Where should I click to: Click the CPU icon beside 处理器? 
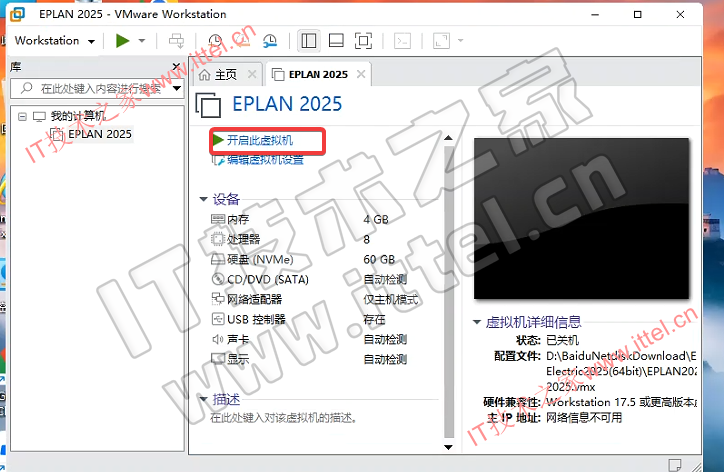[217, 239]
